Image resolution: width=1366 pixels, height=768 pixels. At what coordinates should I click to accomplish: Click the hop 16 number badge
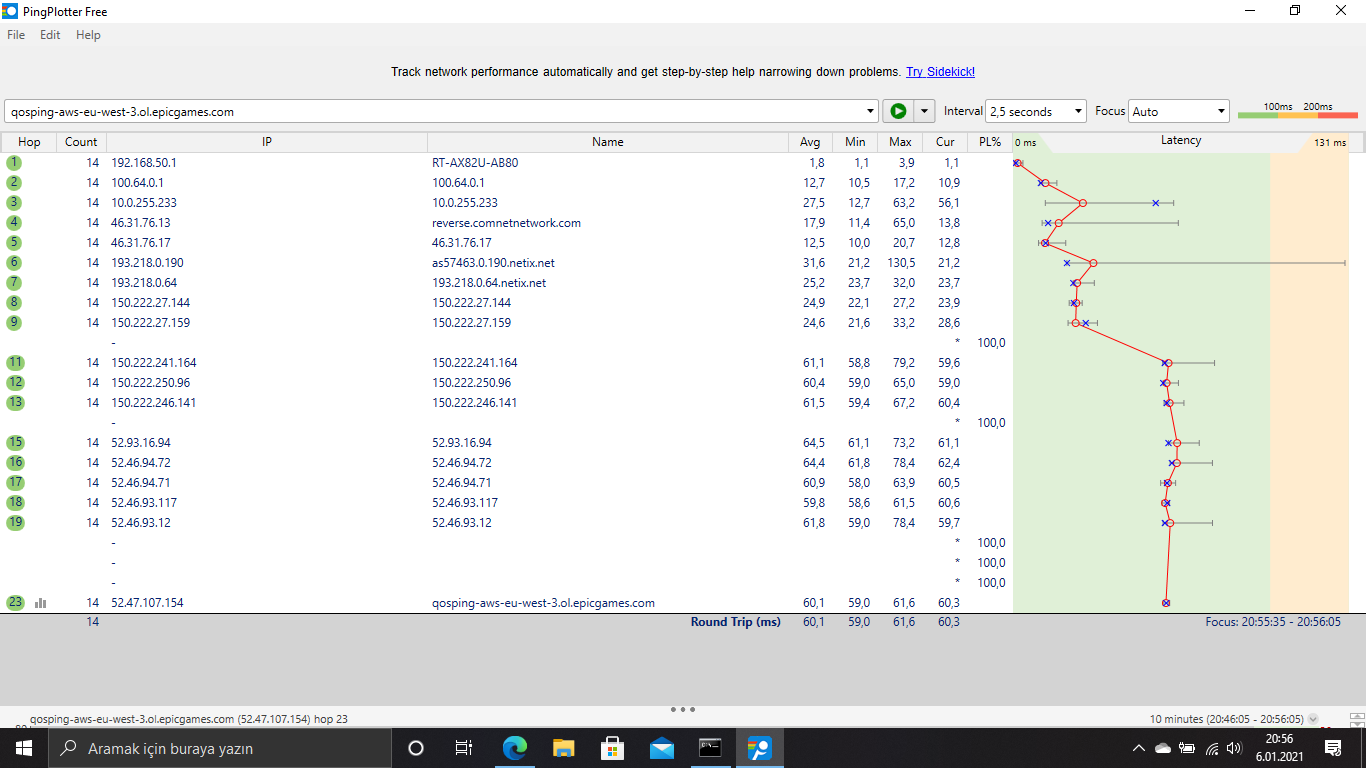coord(15,462)
